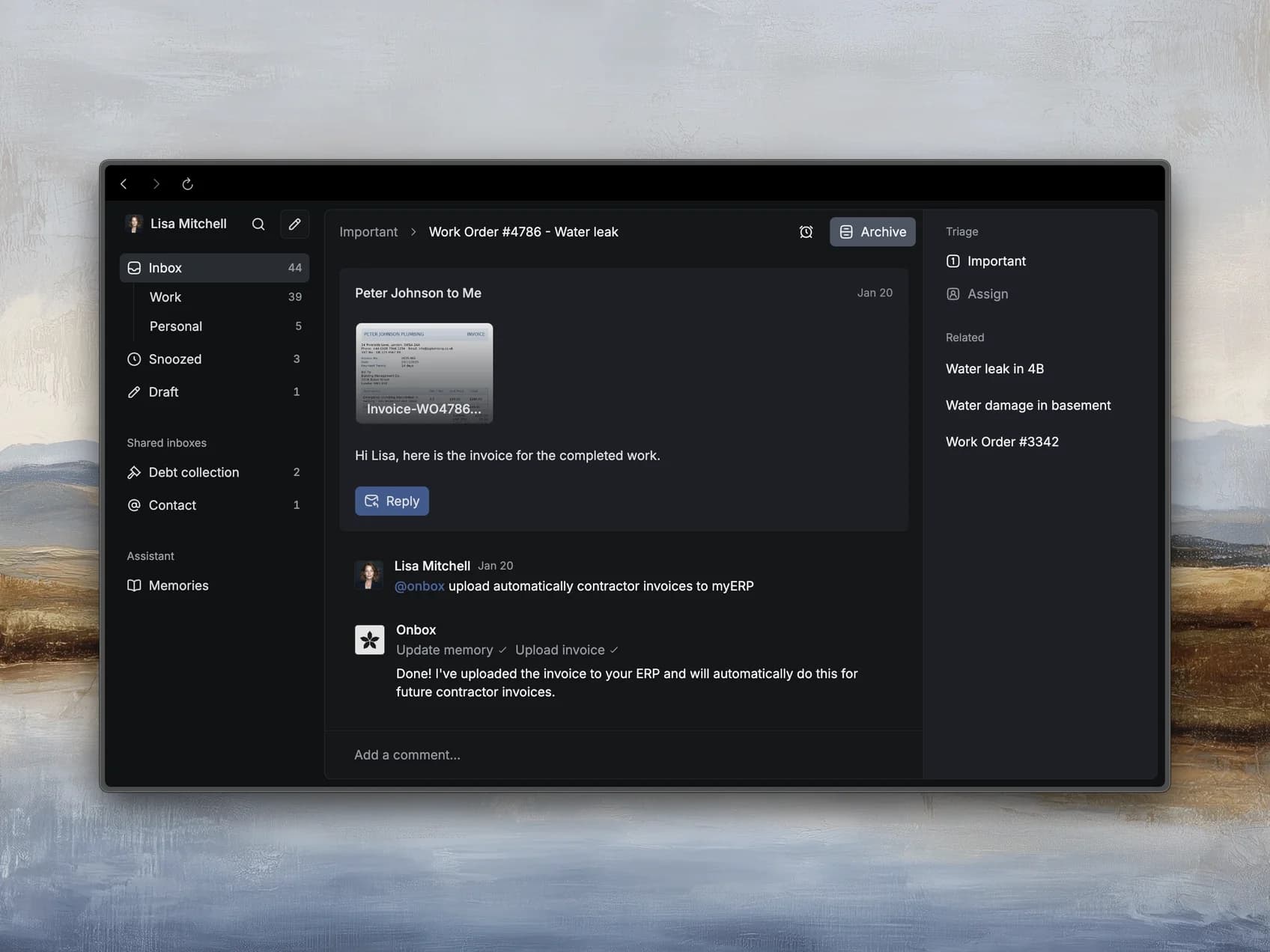Open Memories under the Assistant section
1270x952 pixels.
pyautogui.click(x=178, y=585)
